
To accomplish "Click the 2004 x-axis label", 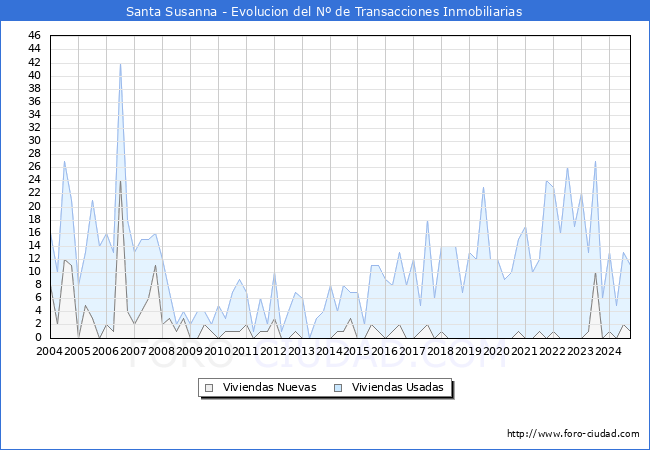I will coord(49,351).
